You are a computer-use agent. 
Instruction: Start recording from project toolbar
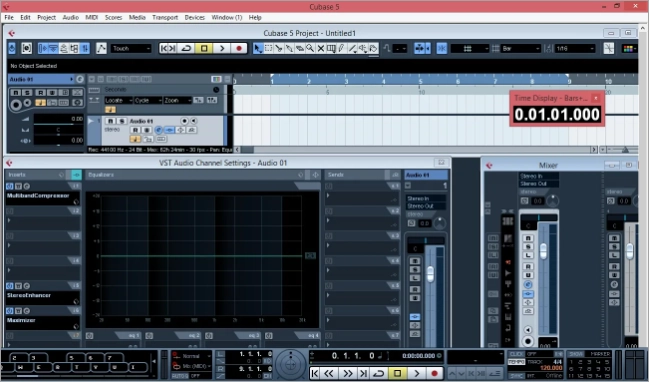239,48
